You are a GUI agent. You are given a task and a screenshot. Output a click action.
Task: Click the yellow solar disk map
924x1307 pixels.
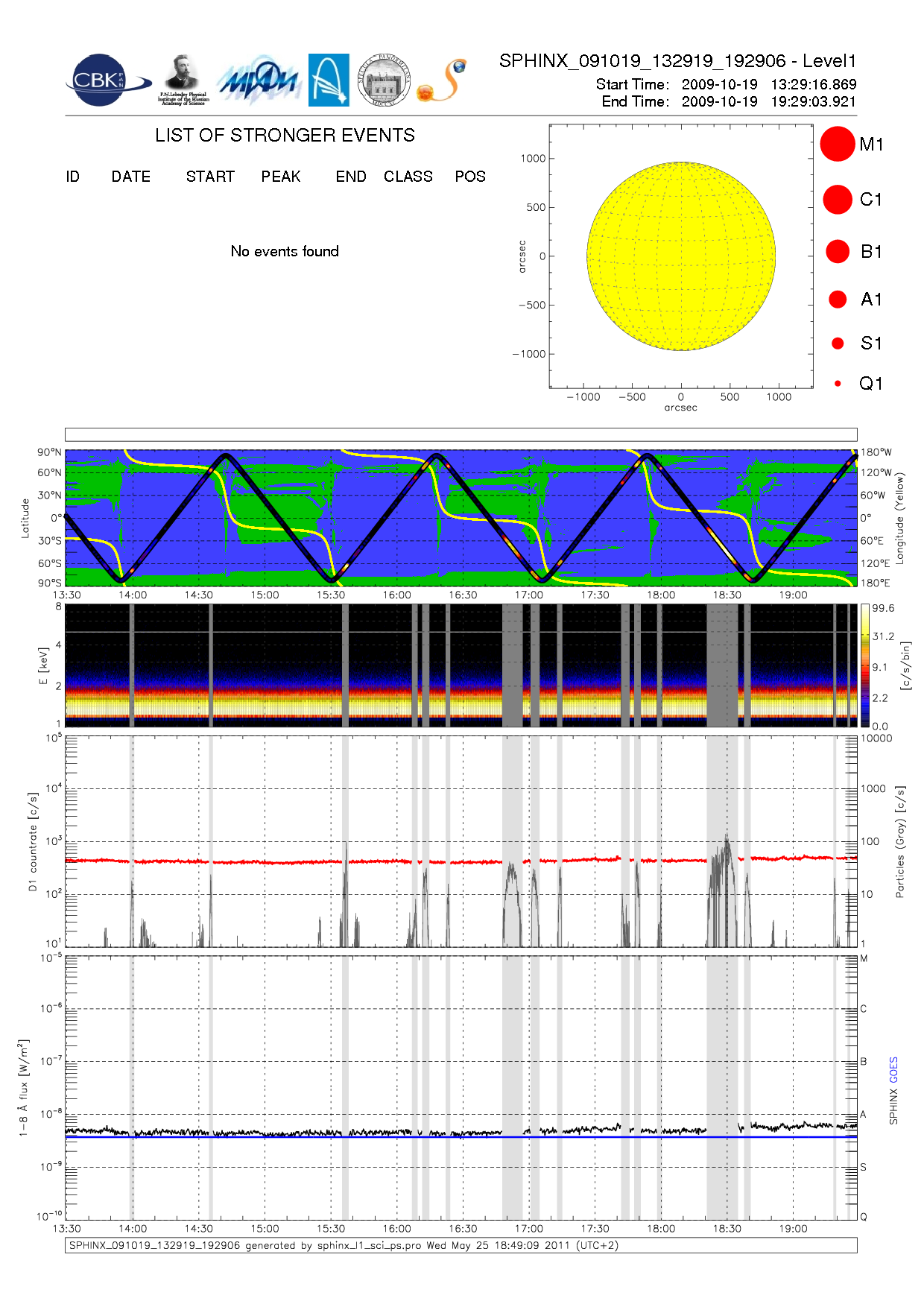coord(680,256)
